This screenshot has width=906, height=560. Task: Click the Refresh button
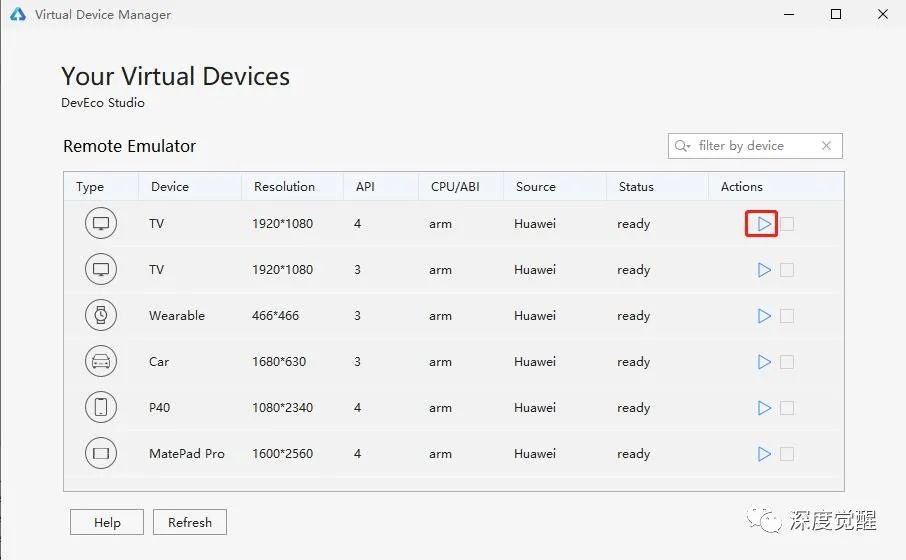[190, 522]
